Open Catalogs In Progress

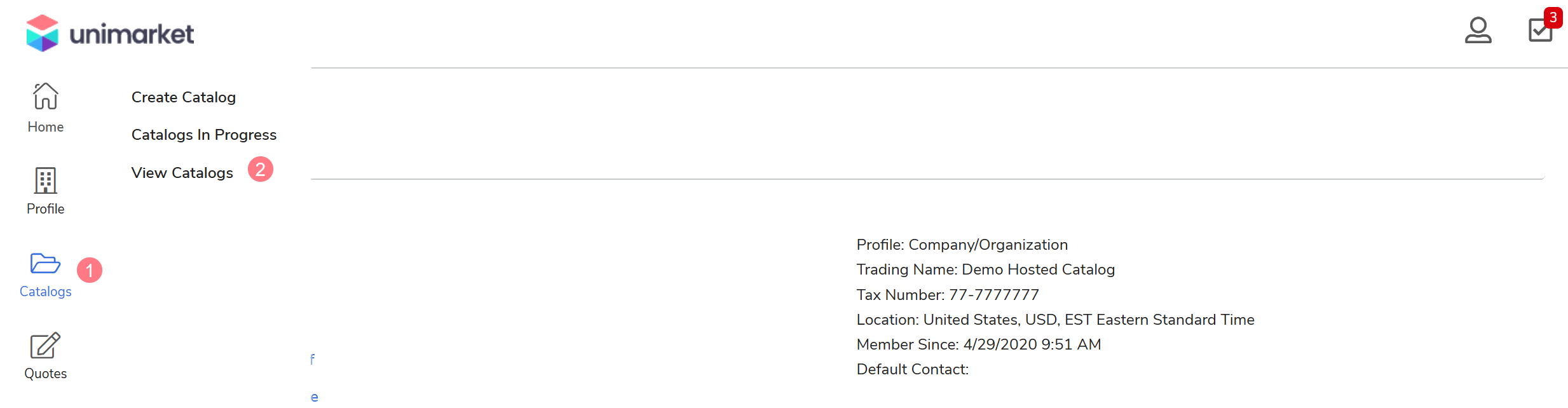coord(203,135)
